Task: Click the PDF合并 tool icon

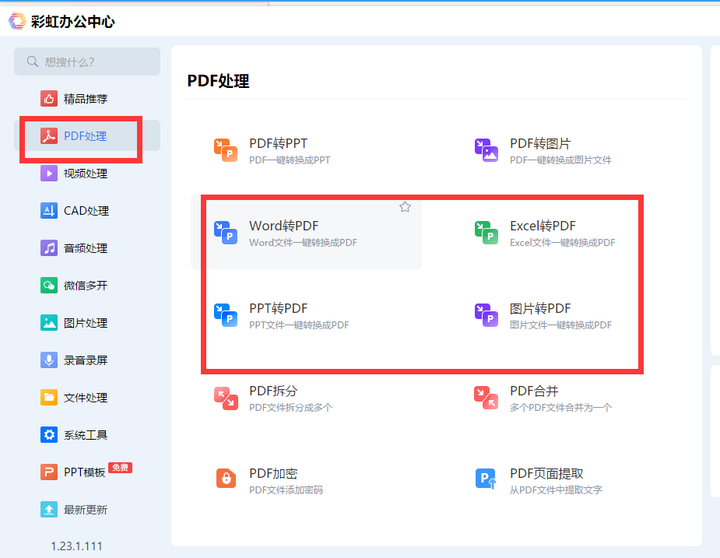Action: 486,398
